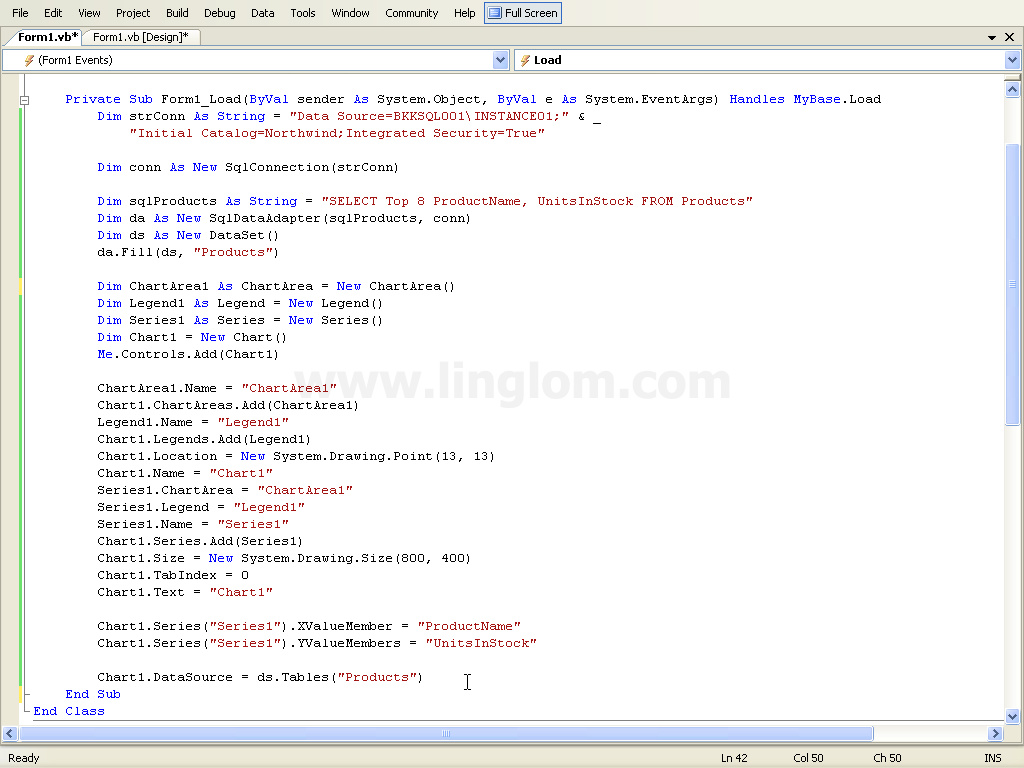The image size is (1024, 768).
Task: Click the vertical scrollbar down arrow
Action: (1012, 716)
